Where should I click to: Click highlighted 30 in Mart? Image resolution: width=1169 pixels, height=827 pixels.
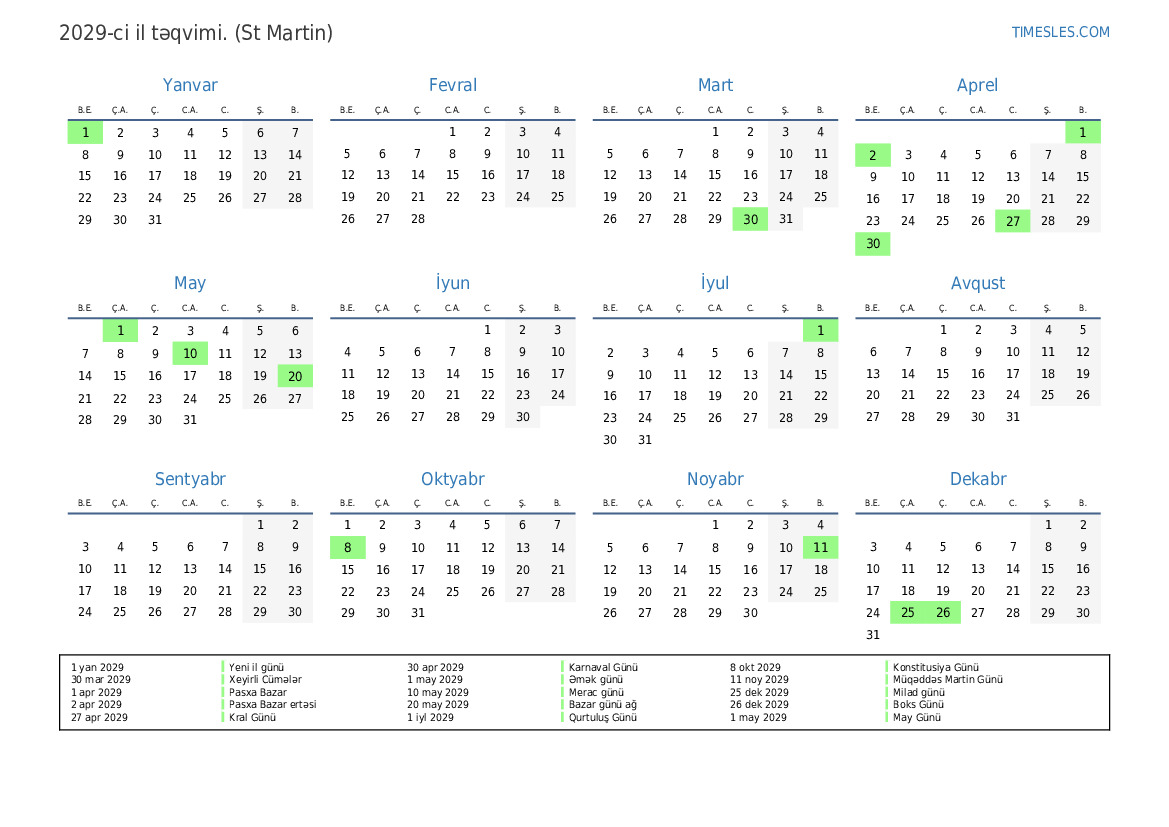tap(750, 219)
